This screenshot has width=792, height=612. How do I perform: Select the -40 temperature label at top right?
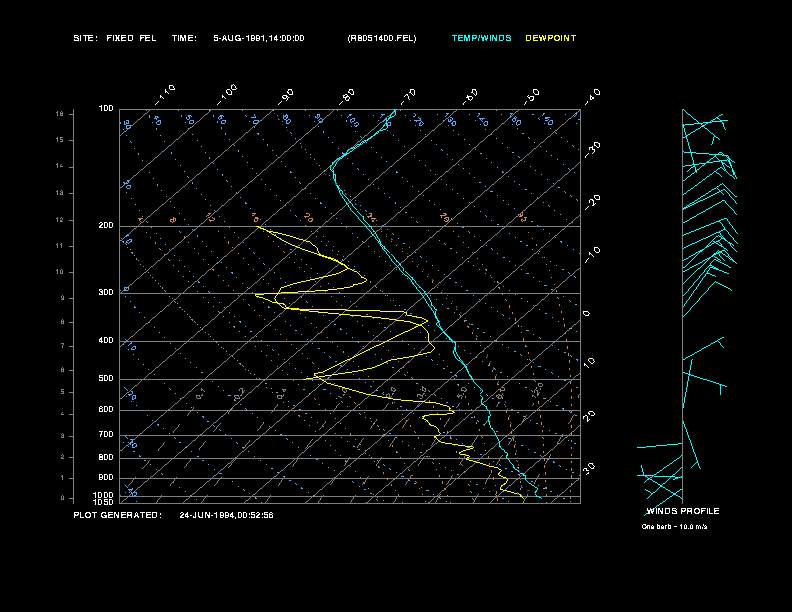(592, 96)
